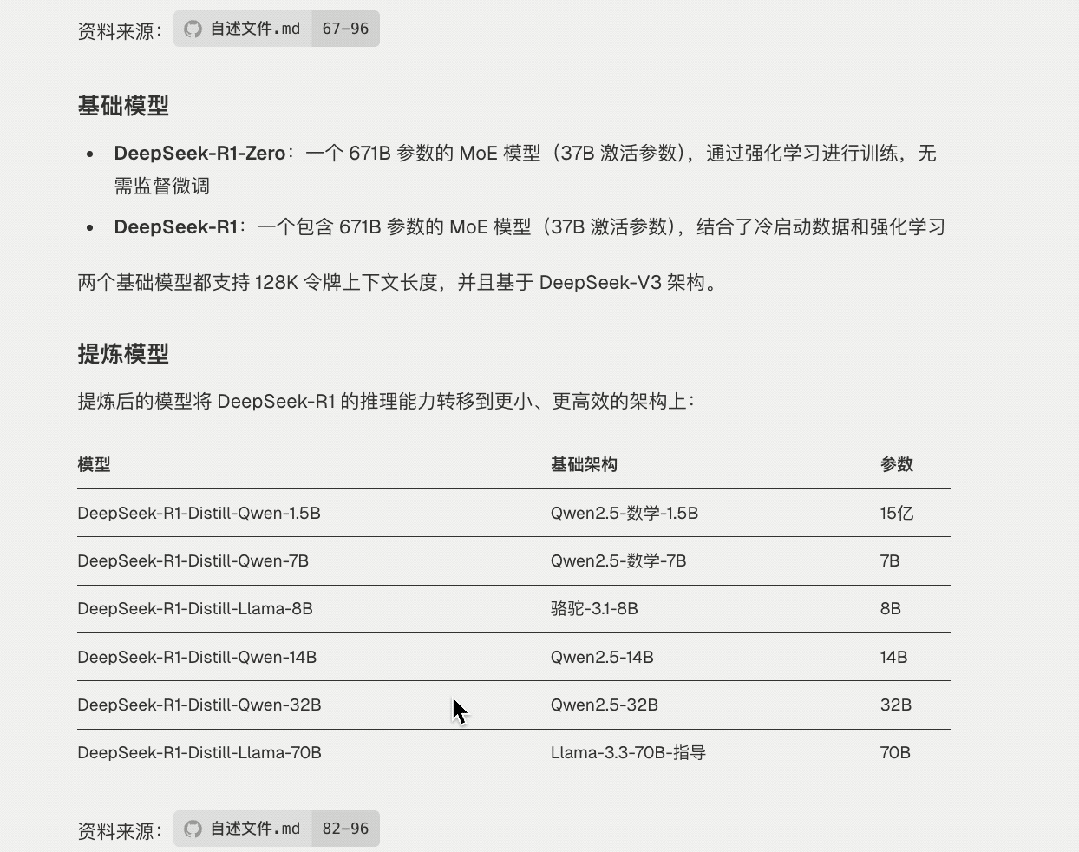
Task: Click the Llama-3.3-70B-指导 cell
Action: pos(628,753)
